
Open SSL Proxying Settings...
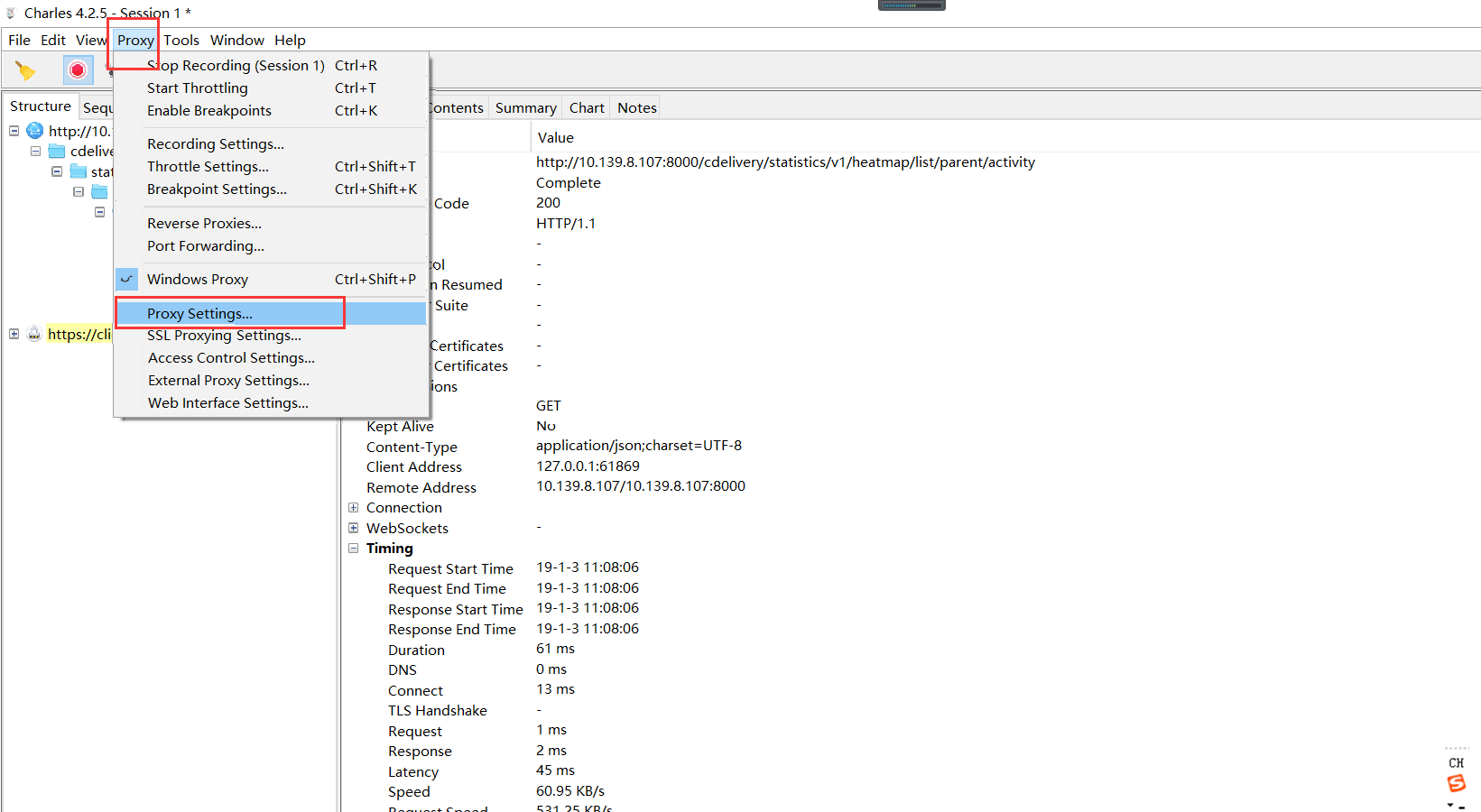[271, 335]
